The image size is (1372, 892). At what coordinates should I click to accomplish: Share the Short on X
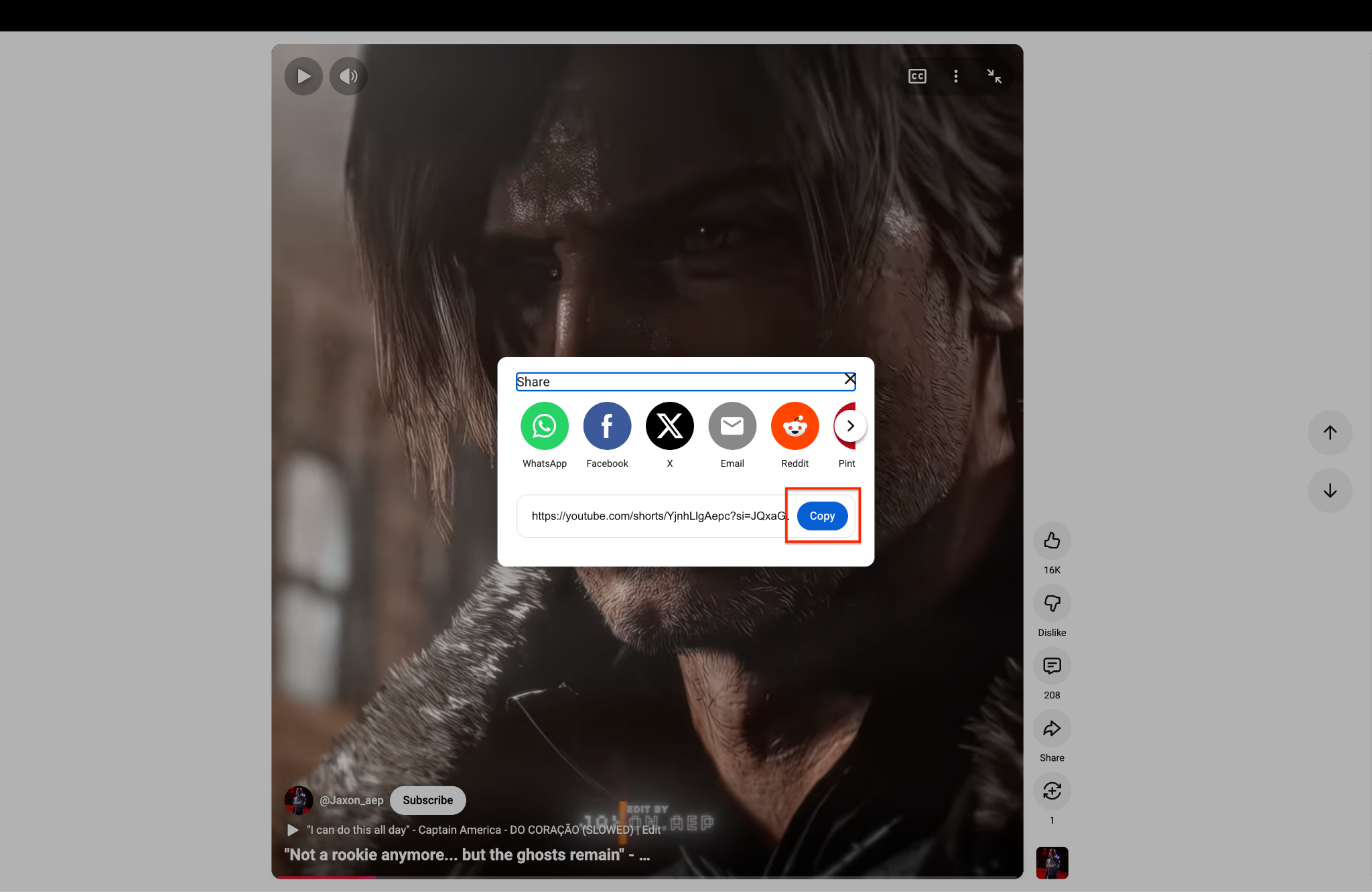(669, 426)
